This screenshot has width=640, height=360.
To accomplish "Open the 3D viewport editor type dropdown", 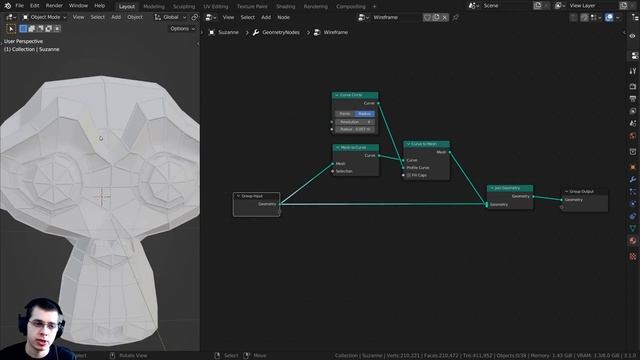I will pos(11,17).
